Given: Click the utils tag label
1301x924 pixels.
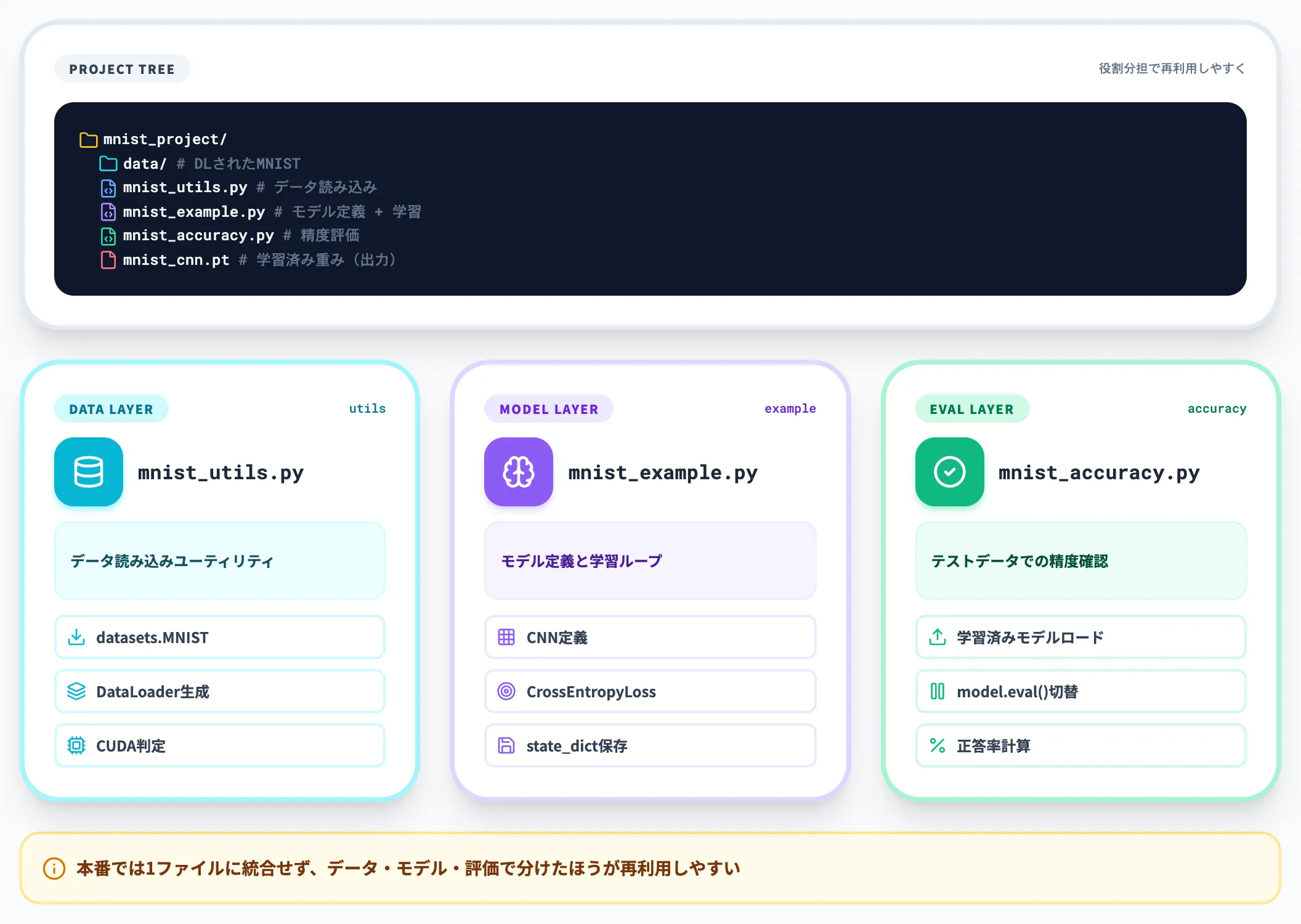Looking at the screenshot, I should tap(367, 408).
